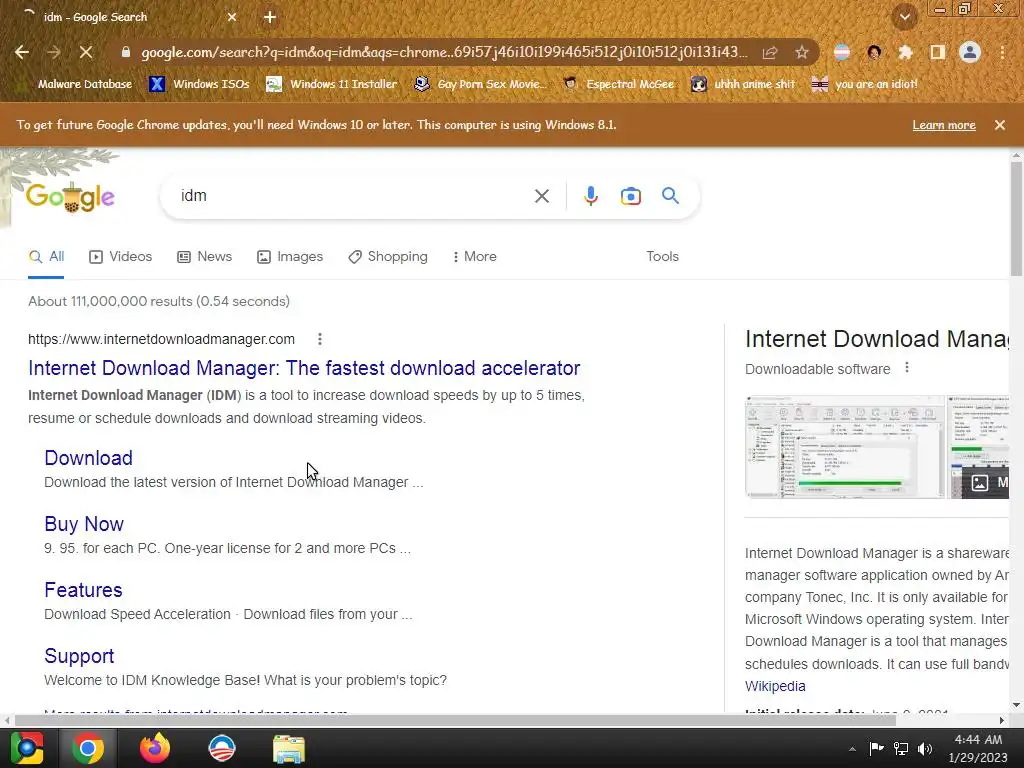Open the Download sitelink
The image size is (1024, 768).
pos(88,458)
